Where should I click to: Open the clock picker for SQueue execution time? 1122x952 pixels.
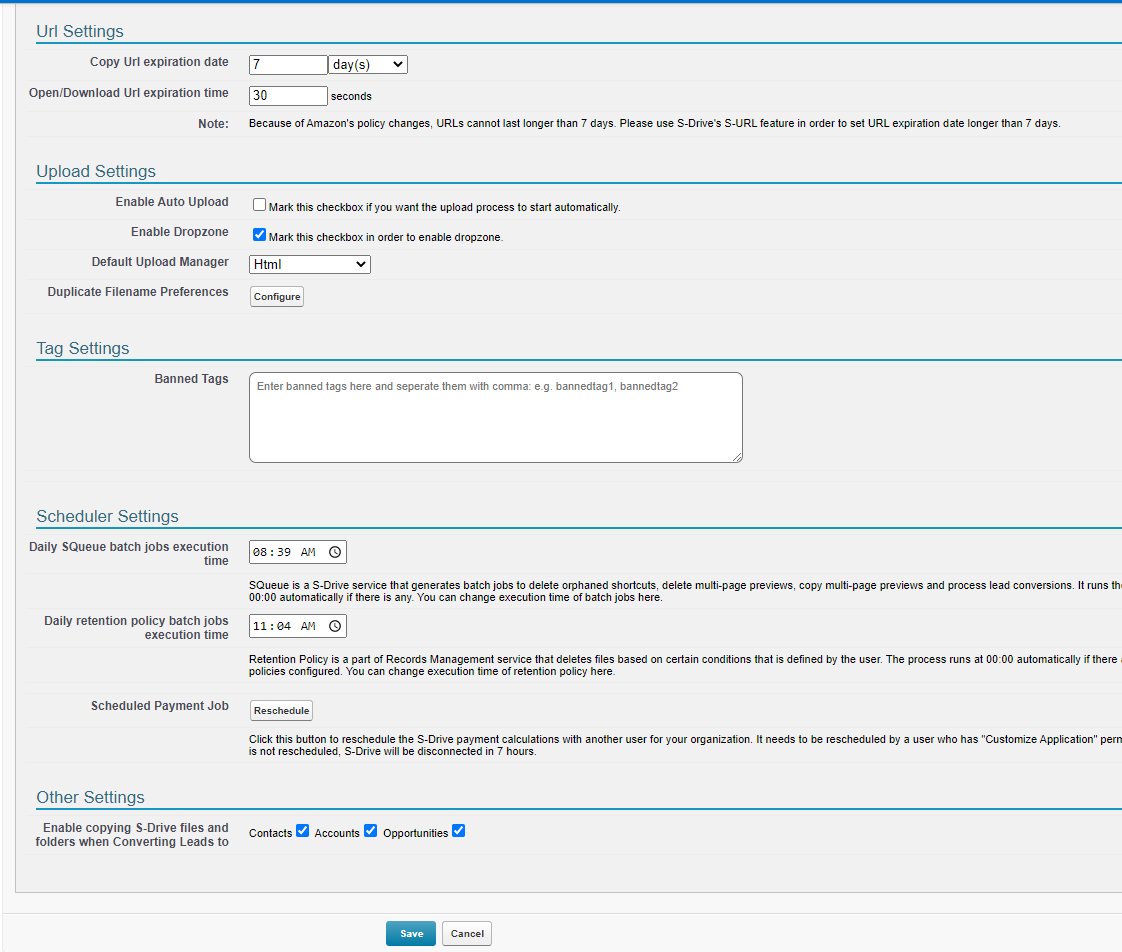point(335,552)
